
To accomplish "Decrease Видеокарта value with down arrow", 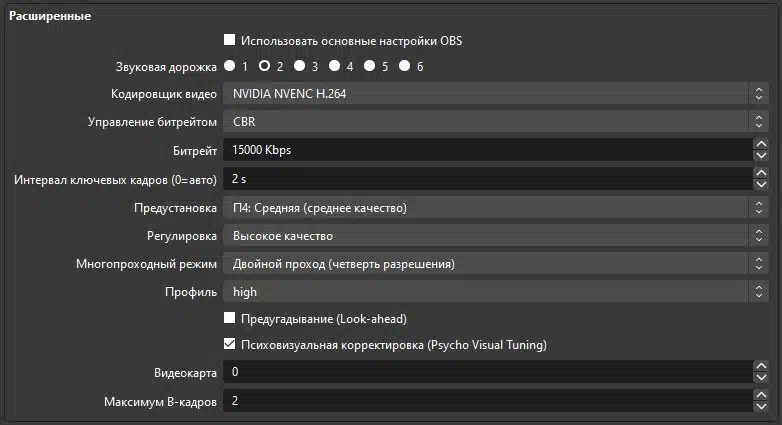I will [x=761, y=378].
